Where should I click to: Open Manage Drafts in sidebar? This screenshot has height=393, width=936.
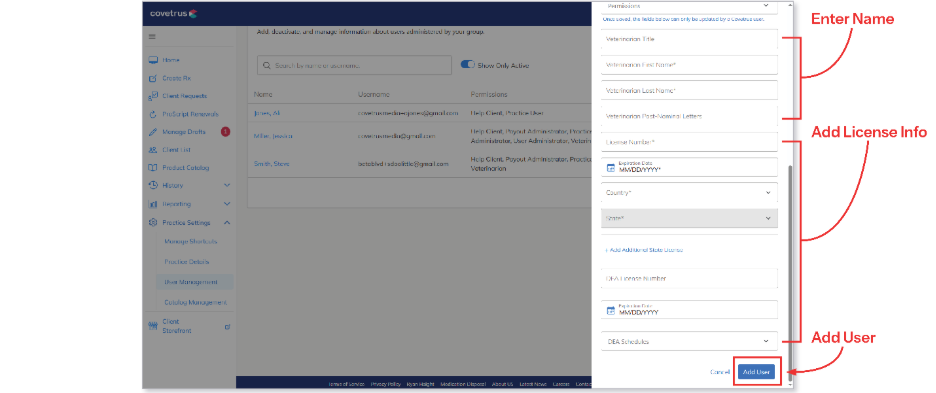[x=184, y=132]
